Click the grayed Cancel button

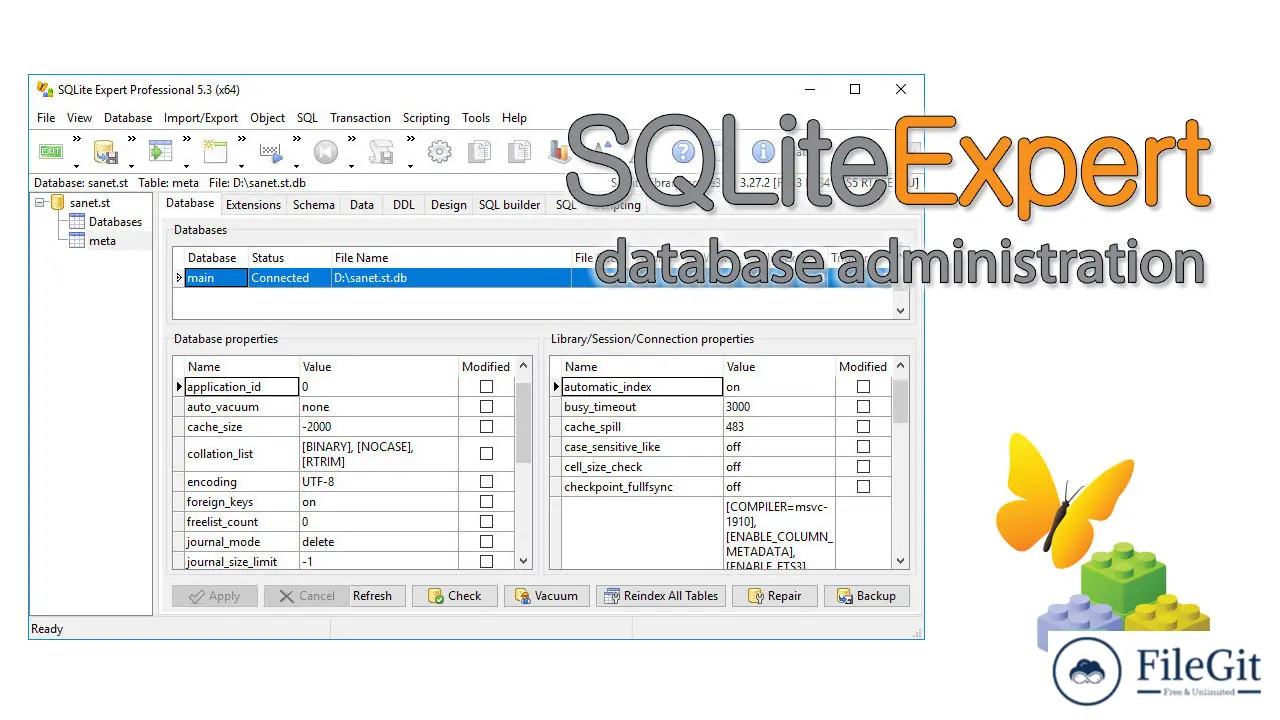[307, 595]
